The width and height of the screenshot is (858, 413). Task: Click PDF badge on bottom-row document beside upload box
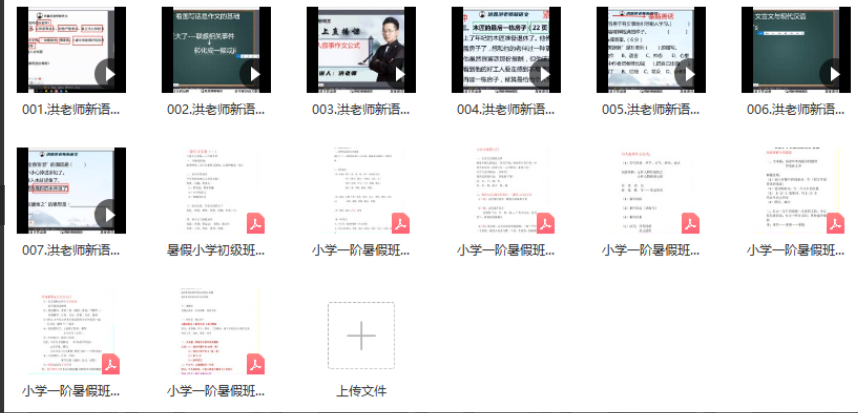tap(255, 363)
